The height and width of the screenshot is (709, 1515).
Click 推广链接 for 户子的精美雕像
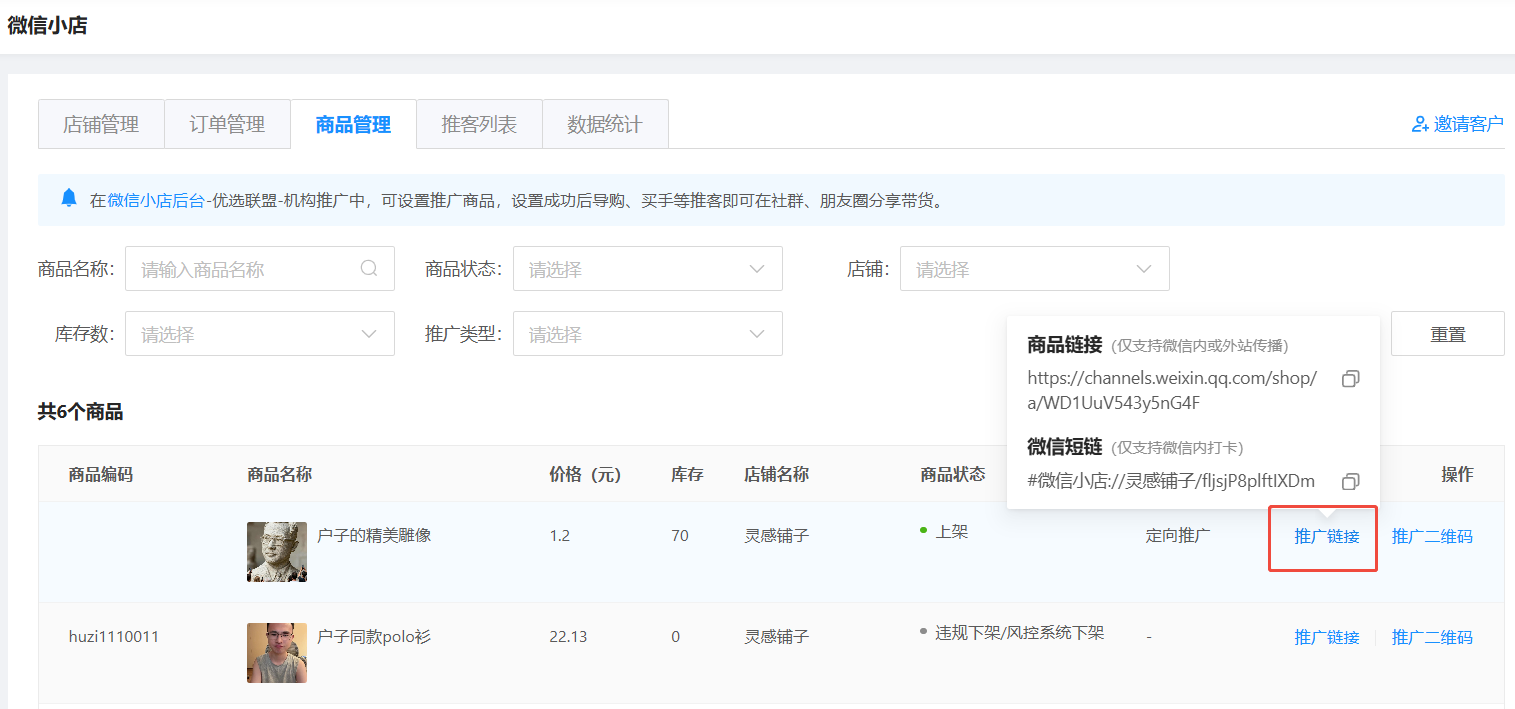[1326, 537]
